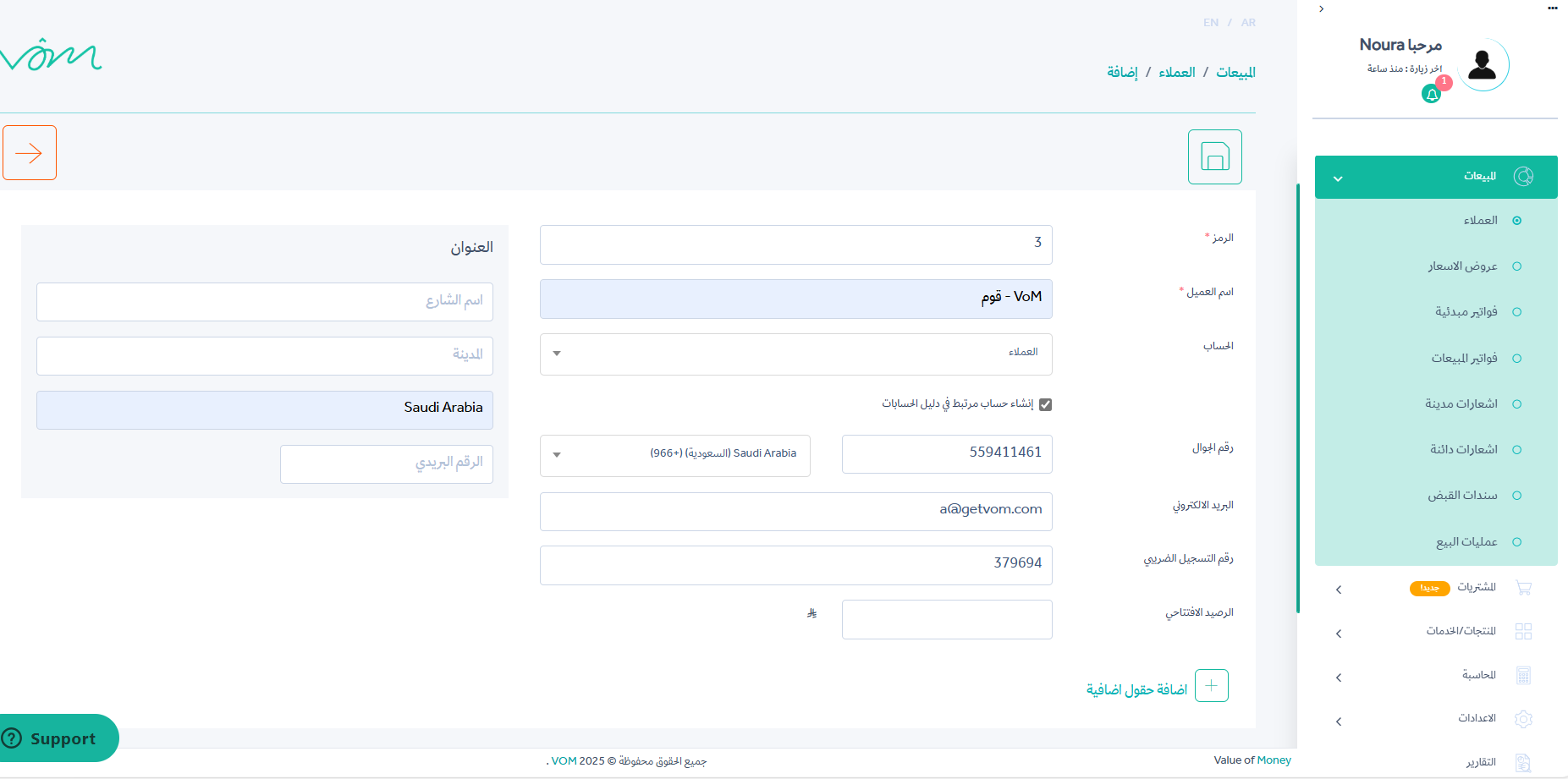Click the customer name field VoM - قوم
This screenshot has width=1568, height=779.
tap(796, 299)
